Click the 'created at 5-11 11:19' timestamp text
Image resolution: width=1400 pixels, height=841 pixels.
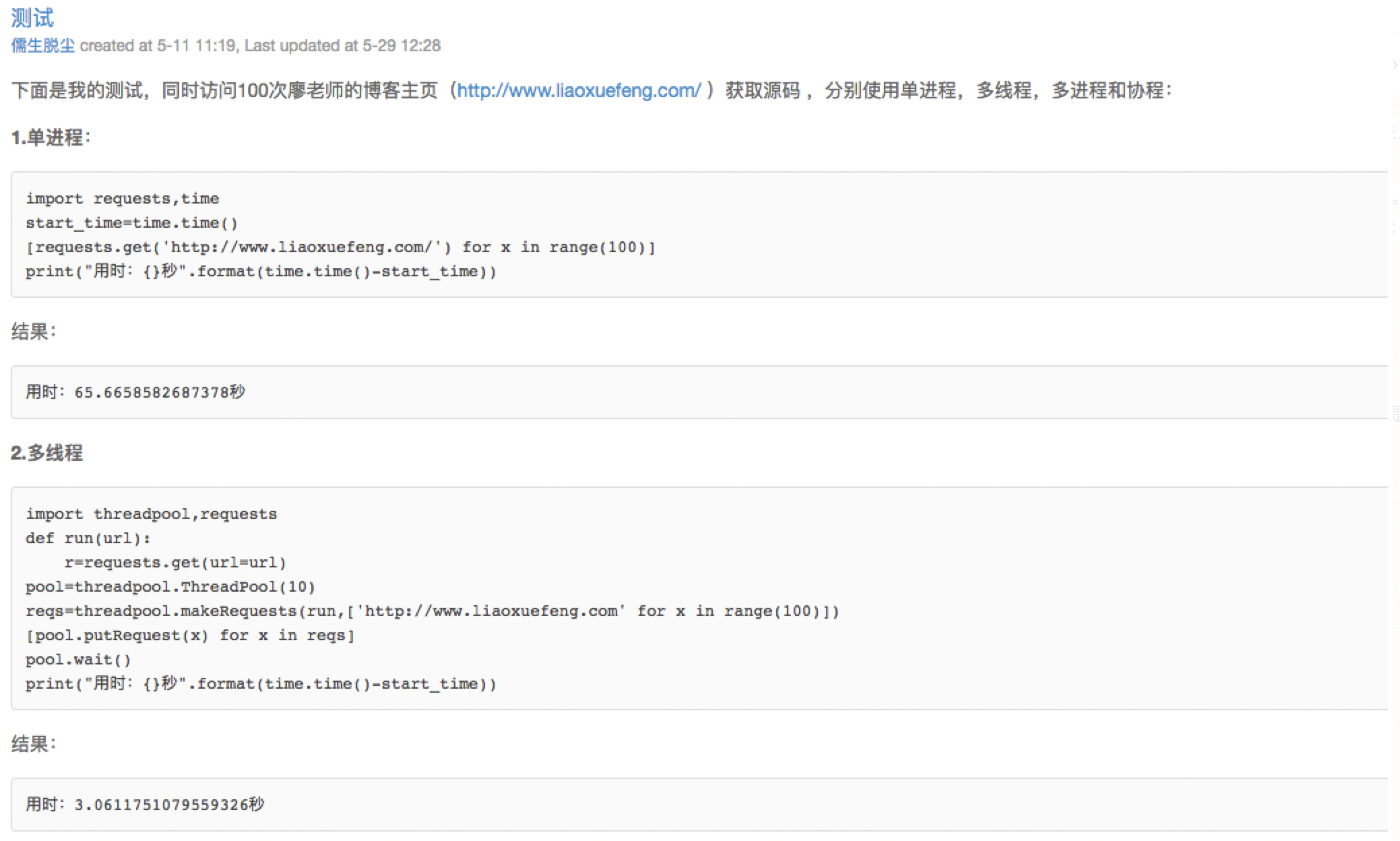[158, 46]
